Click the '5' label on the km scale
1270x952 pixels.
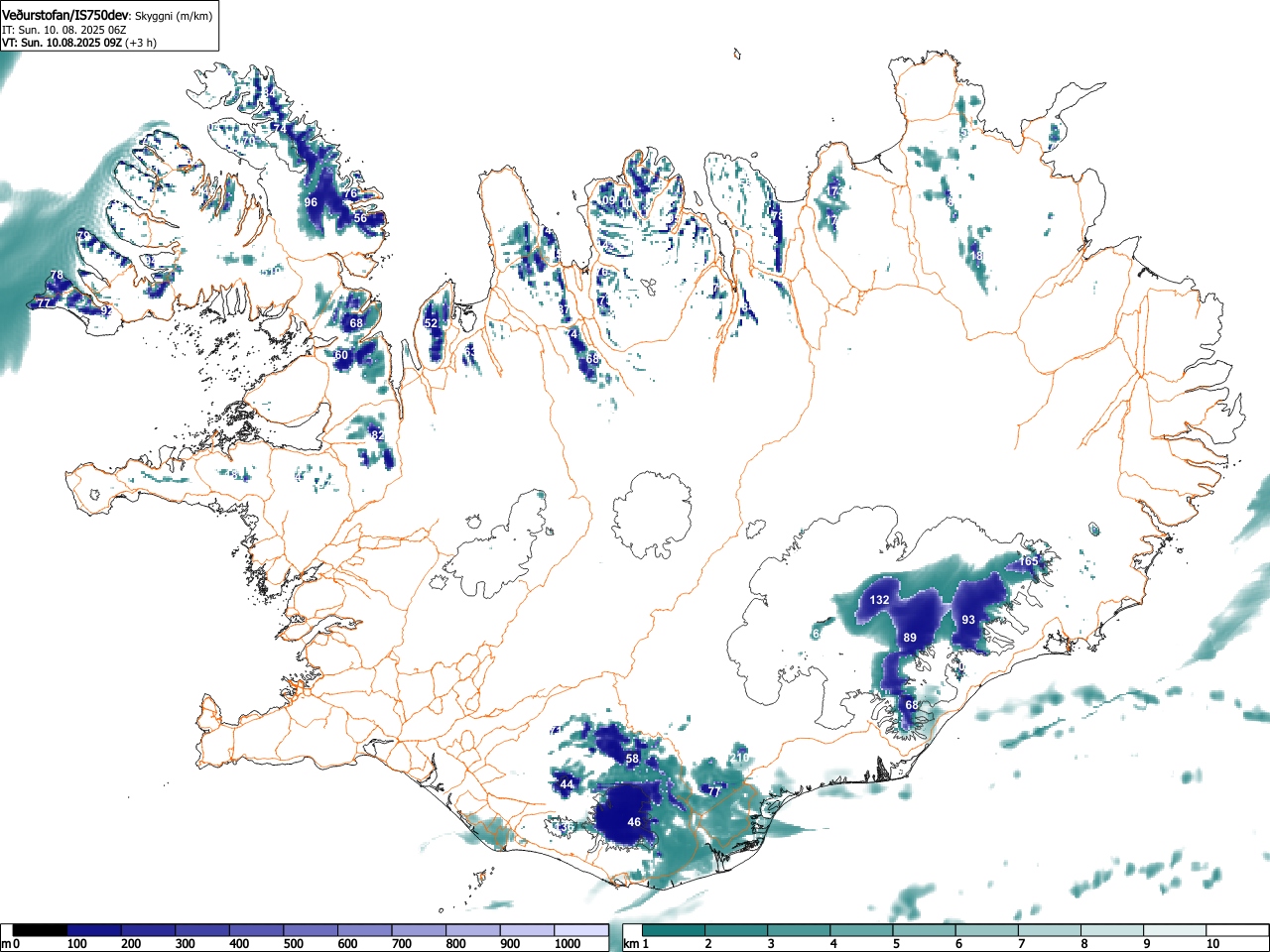(x=896, y=944)
